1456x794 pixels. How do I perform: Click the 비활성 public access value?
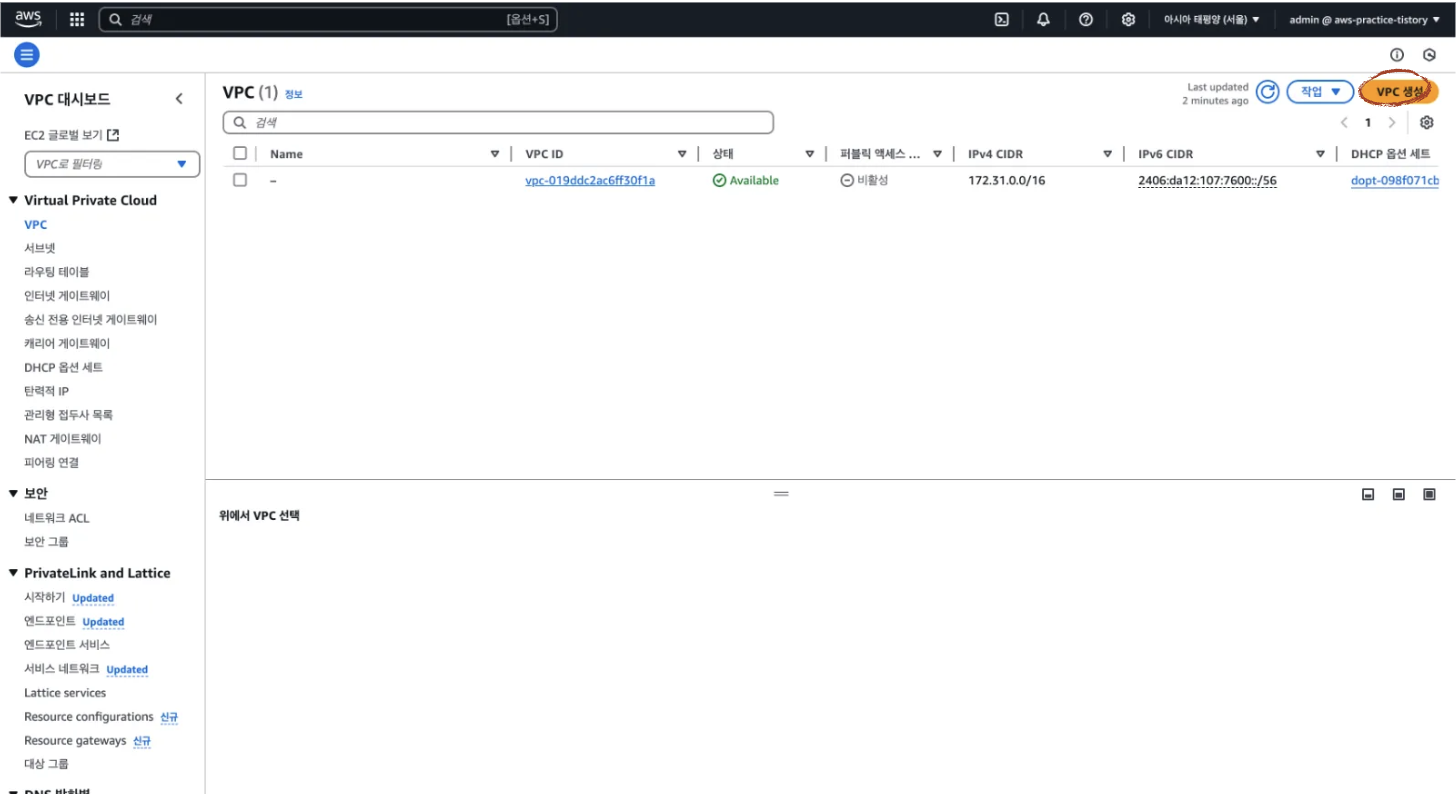pyautogui.click(x=873, y=181)
